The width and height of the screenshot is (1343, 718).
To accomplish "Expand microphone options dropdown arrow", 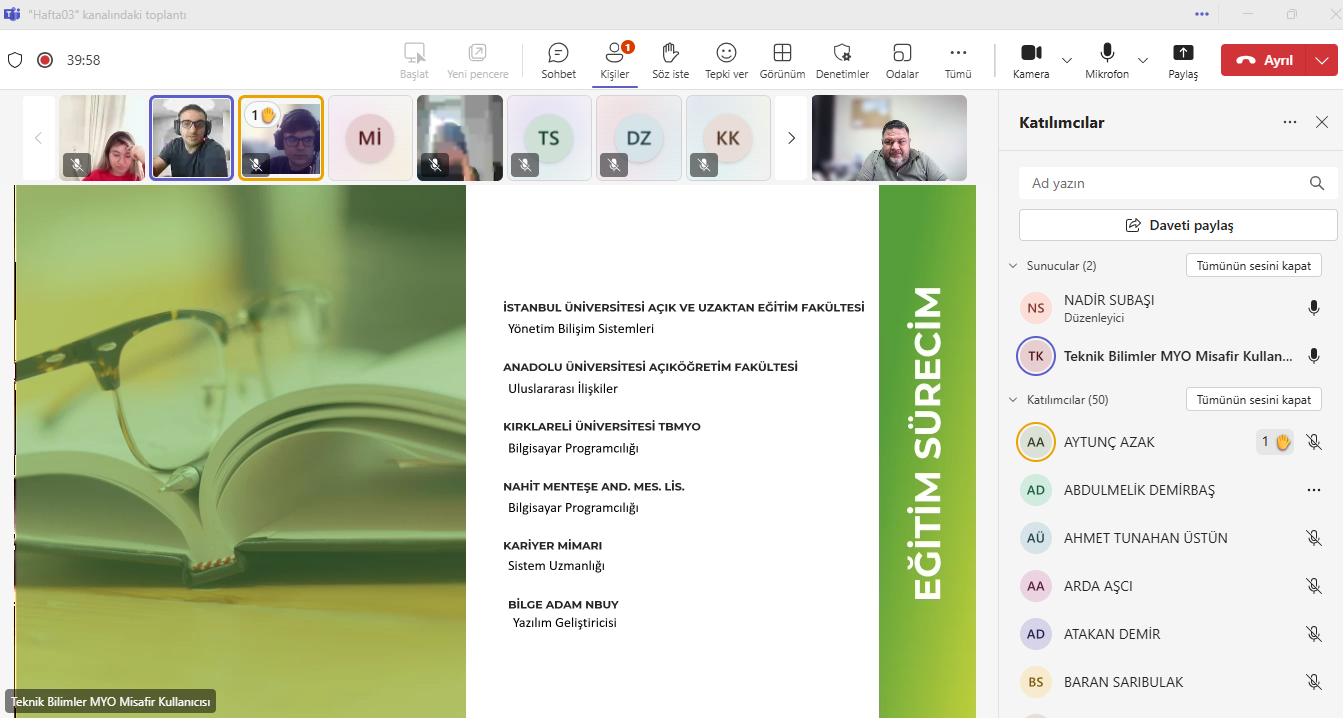I will pos(1144,60).
